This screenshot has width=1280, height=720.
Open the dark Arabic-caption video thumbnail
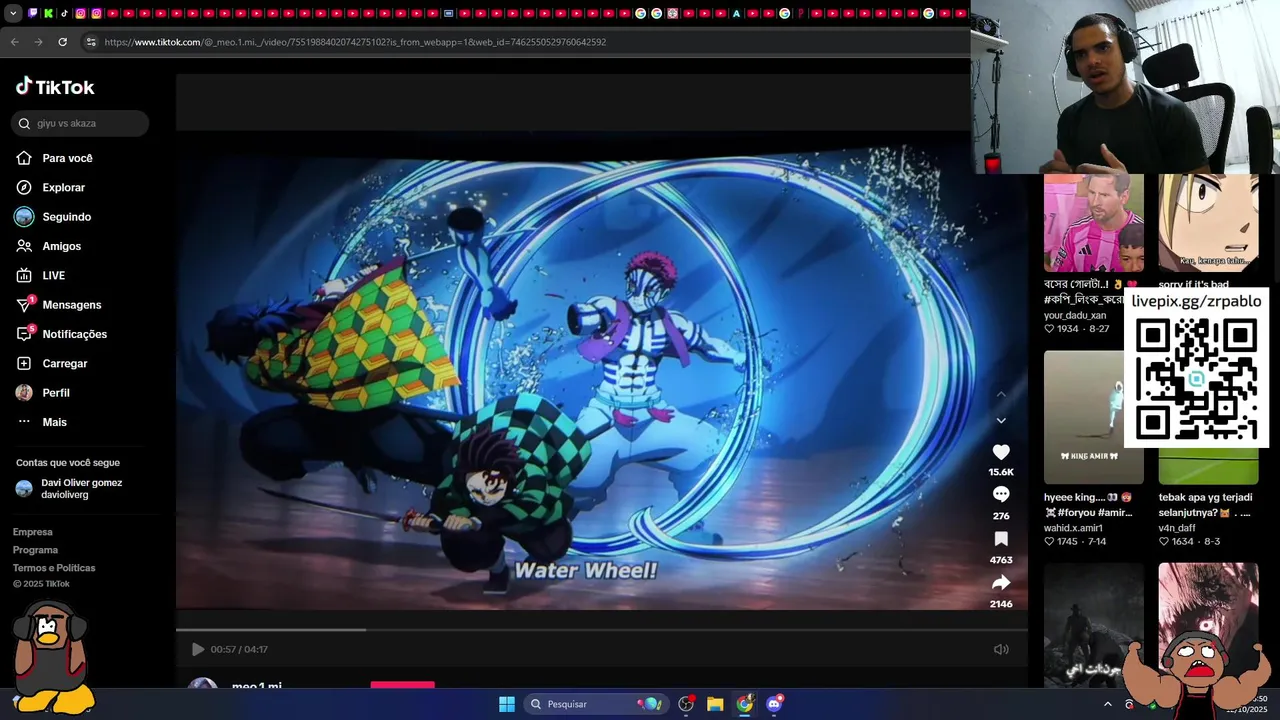coord(1094,625)
